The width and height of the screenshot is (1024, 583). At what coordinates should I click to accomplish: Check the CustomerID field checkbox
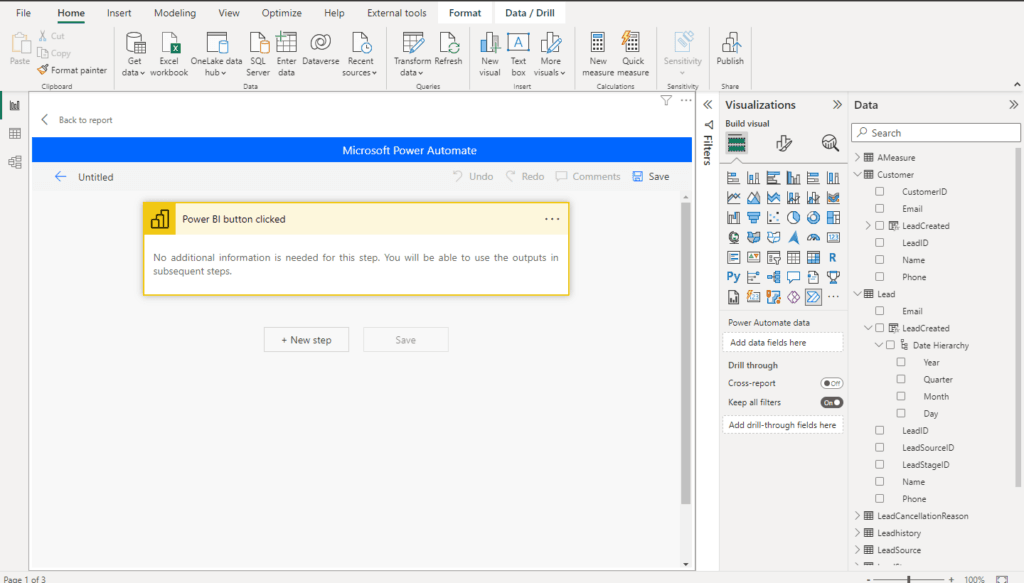(x=879, y=191)
